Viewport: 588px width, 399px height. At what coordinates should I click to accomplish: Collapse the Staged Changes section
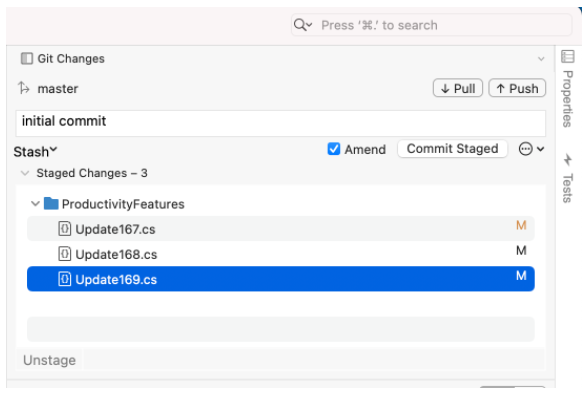pyautogui.click(x=25, y=173)
